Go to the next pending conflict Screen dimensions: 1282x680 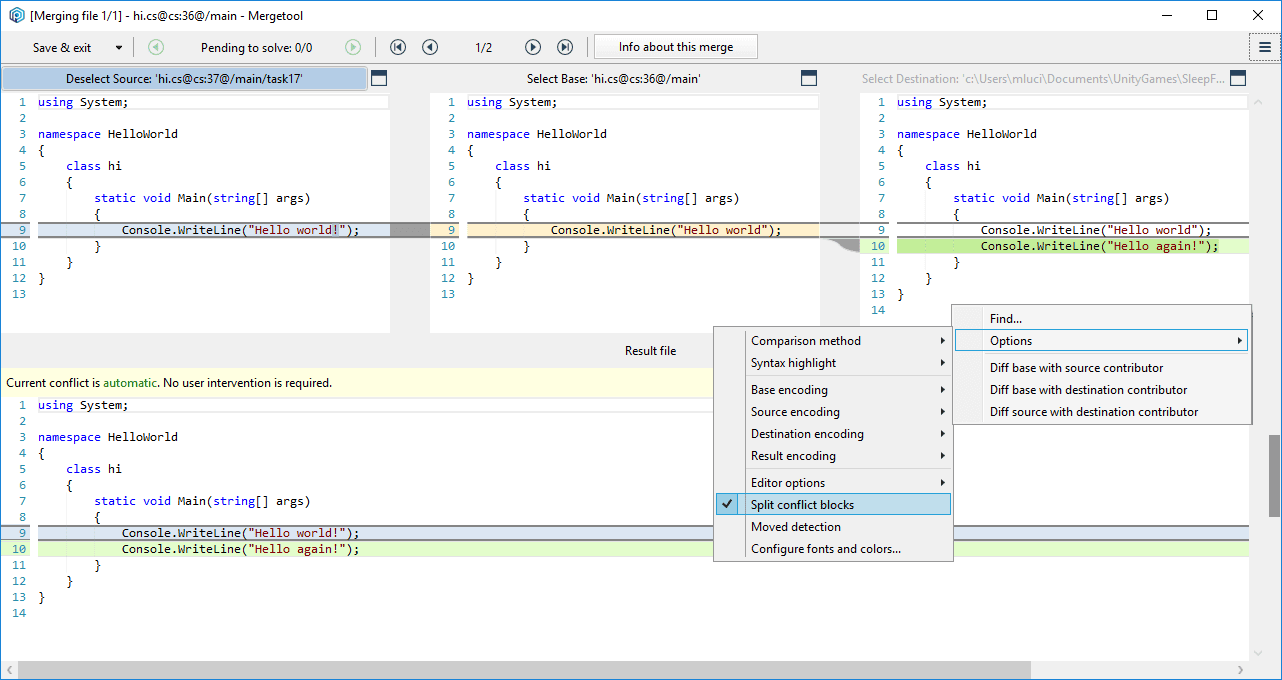tap(353, 47)
